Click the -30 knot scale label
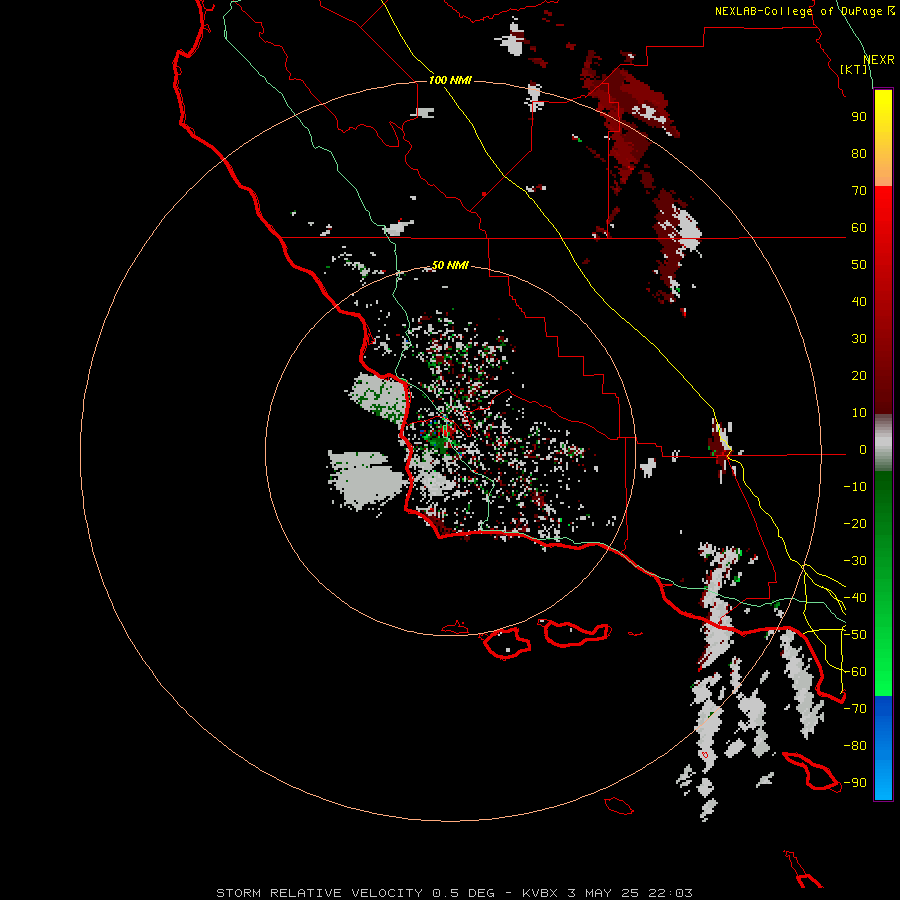Viewport: 900px width, 900px height. point(855,561)
